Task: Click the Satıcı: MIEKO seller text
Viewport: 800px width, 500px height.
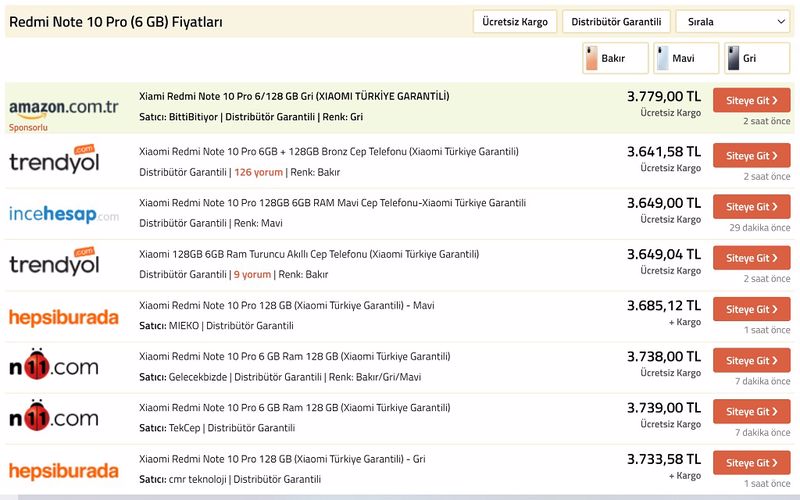Action: (x=169, y=326)
